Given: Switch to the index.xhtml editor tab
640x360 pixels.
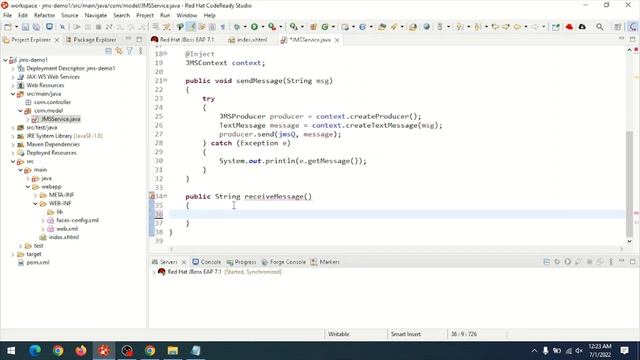Looking at the screenshot, I should point(247,40).
